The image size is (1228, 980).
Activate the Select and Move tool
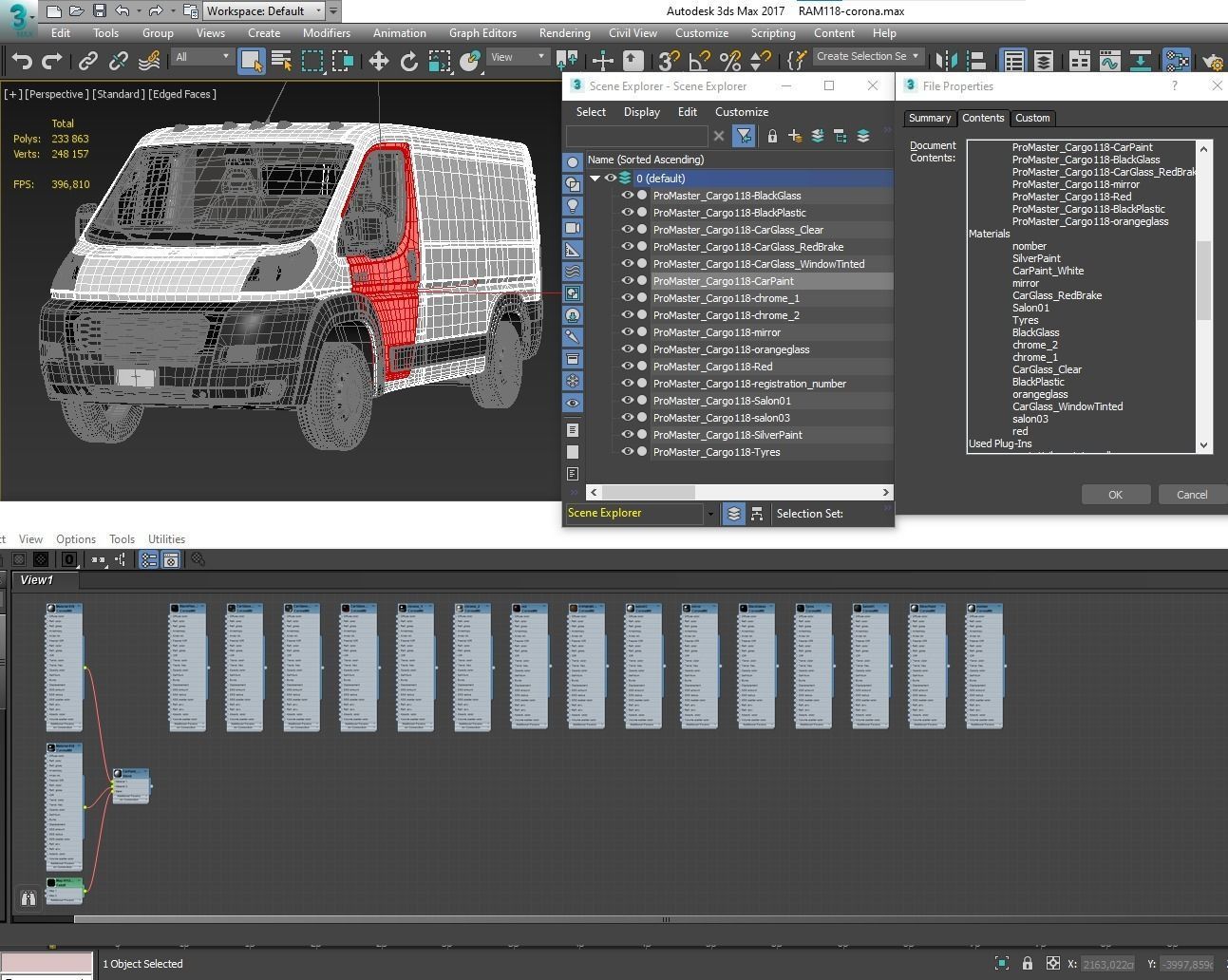(x=378, y=61)
